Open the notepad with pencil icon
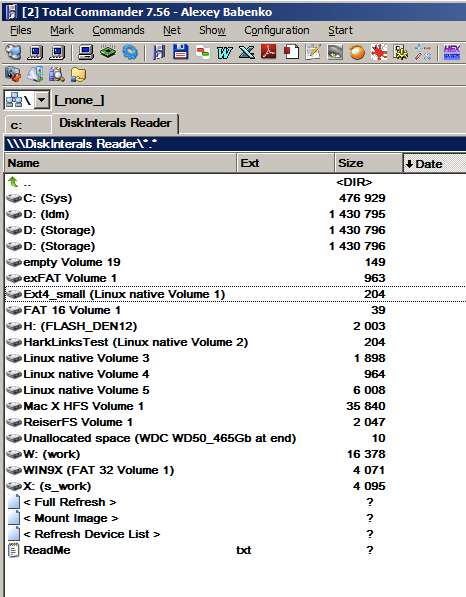 [x=313, y=52]
